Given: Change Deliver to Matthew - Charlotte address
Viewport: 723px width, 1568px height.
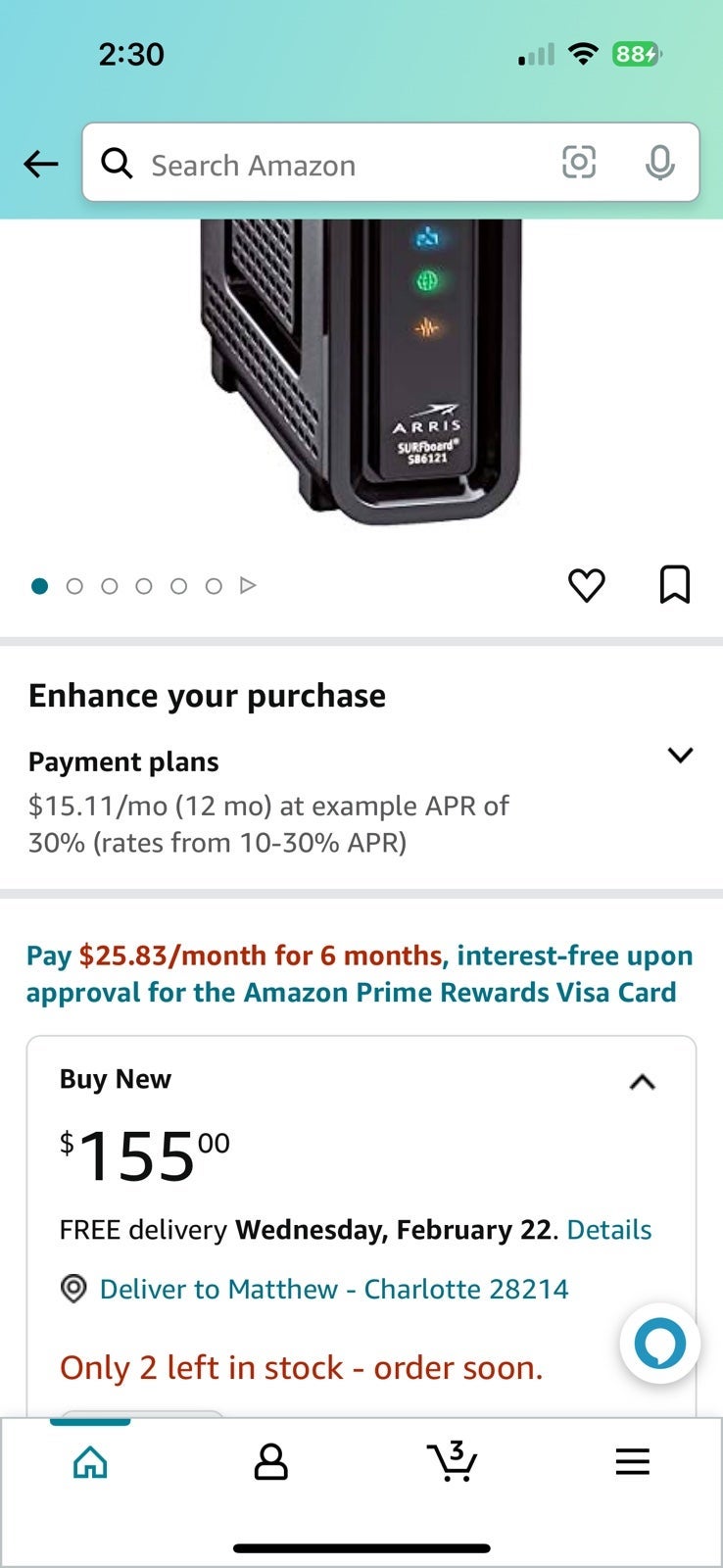Looking at the screenshot, I should pos(334,1289).
